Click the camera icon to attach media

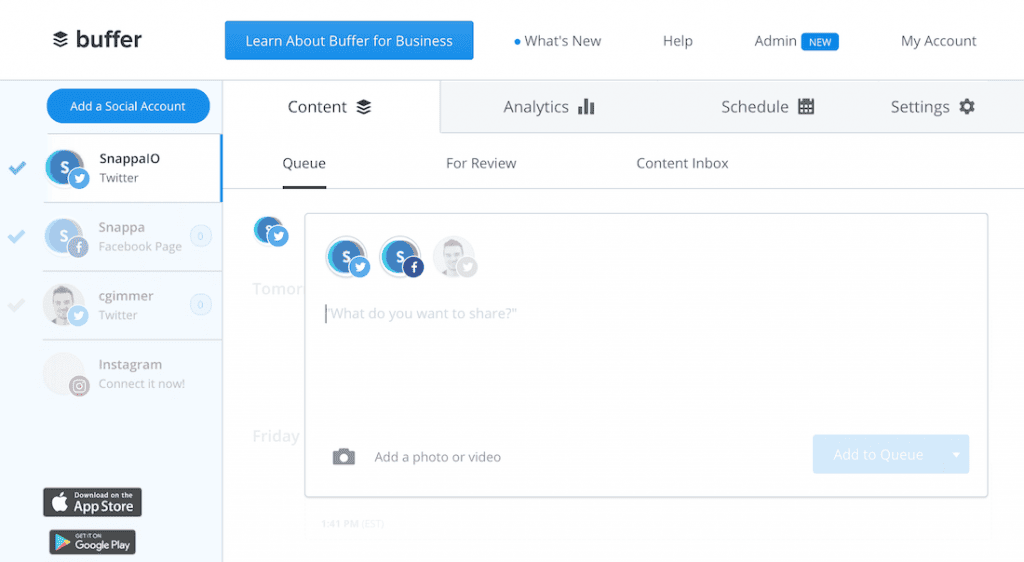coord(344,456)
